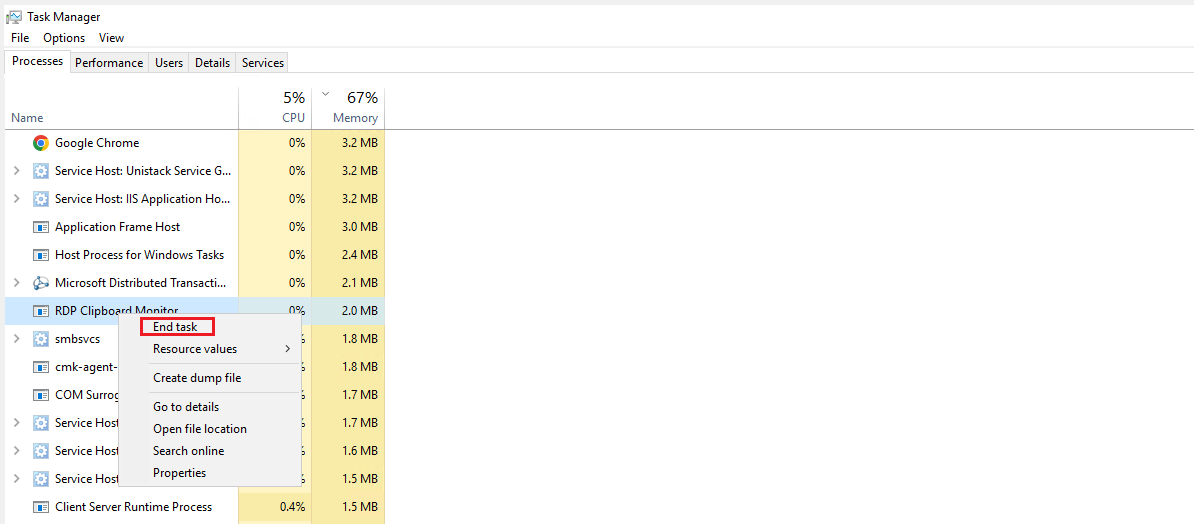
Task: Click the Google Chrome process icon
Action: [x=41, y=143]
